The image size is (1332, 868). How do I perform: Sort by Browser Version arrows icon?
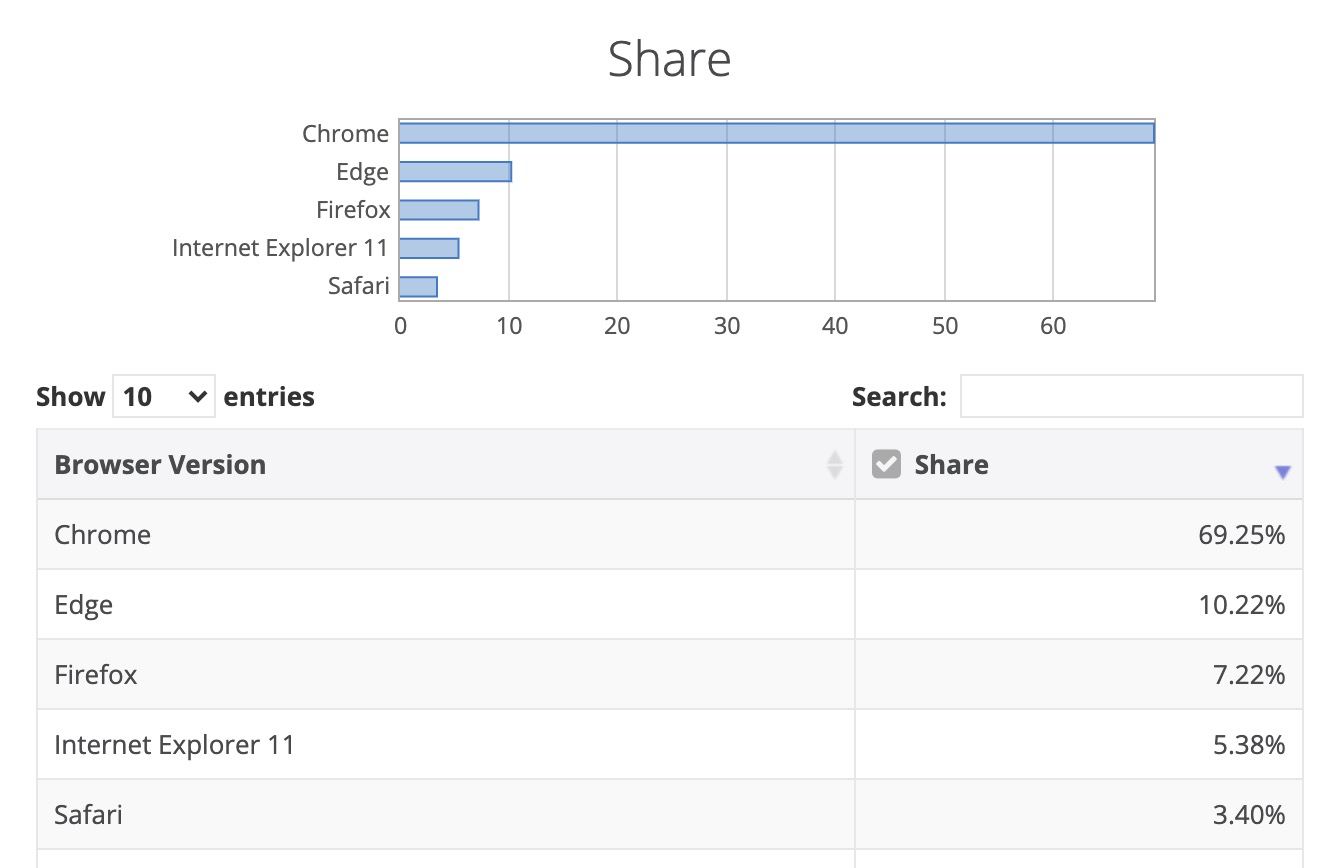tap(834, 465)
